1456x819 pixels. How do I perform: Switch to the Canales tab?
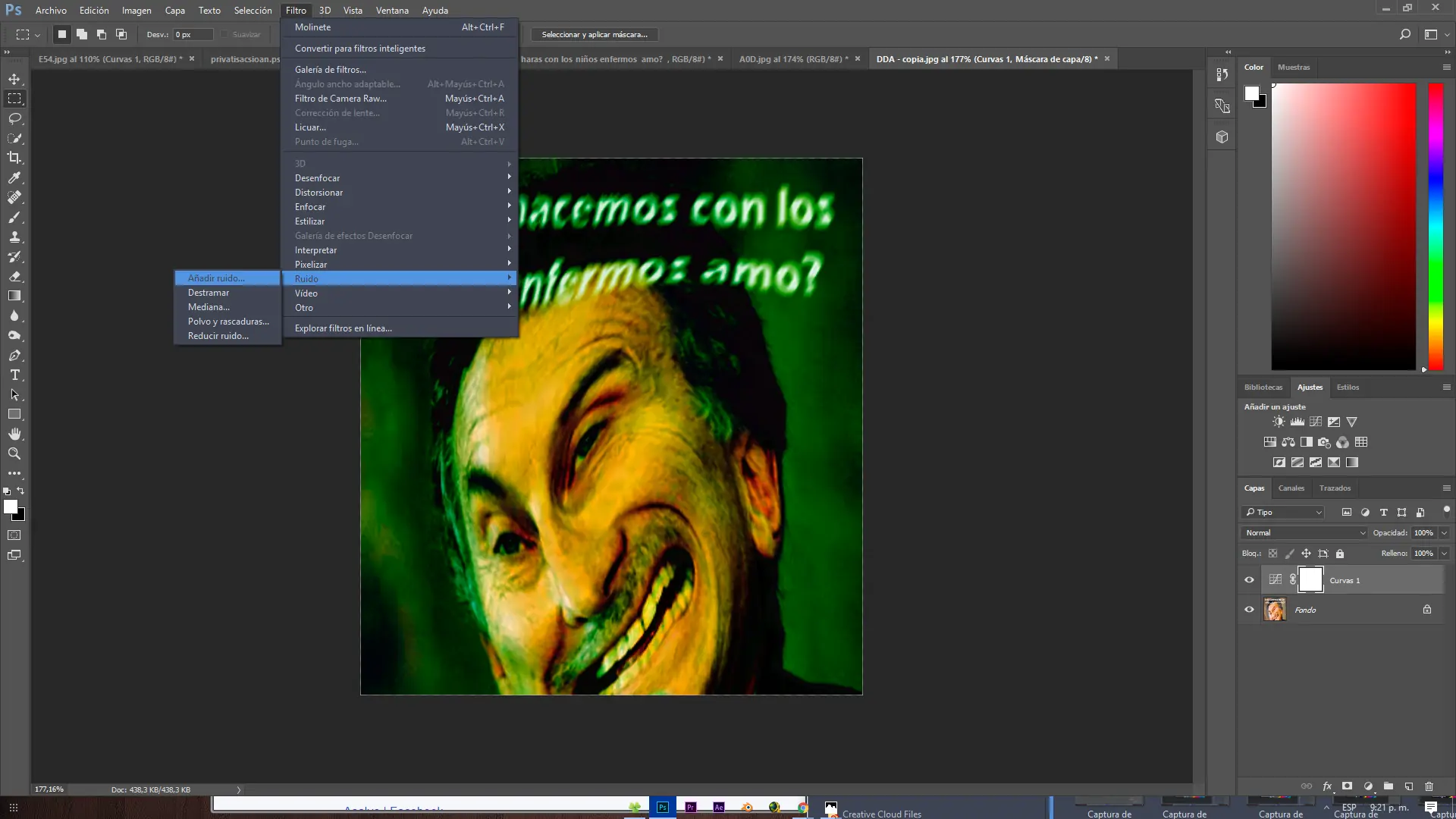click(1291, 488)
